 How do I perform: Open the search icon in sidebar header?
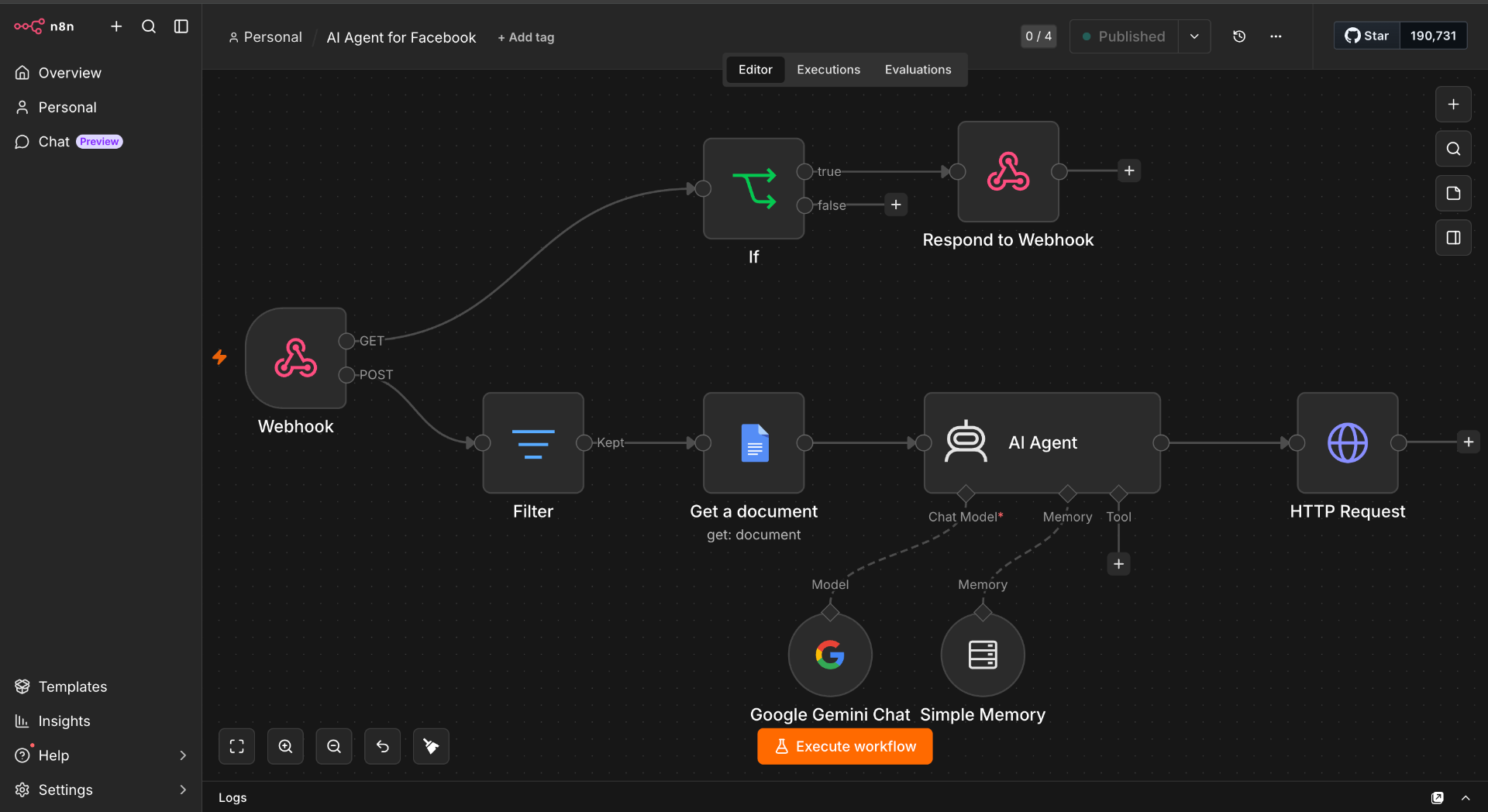(x=149, y=26)
